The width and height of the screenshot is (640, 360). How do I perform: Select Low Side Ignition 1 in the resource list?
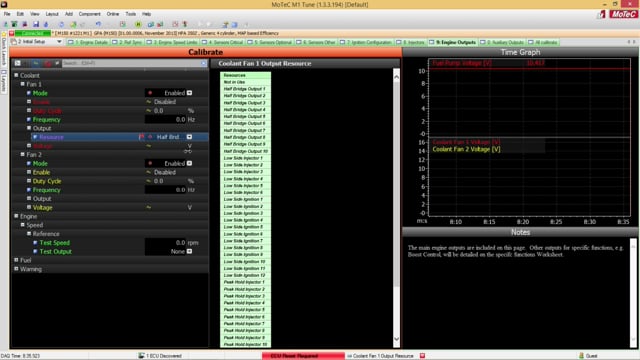pyautogui.click(x=245, y=199)
